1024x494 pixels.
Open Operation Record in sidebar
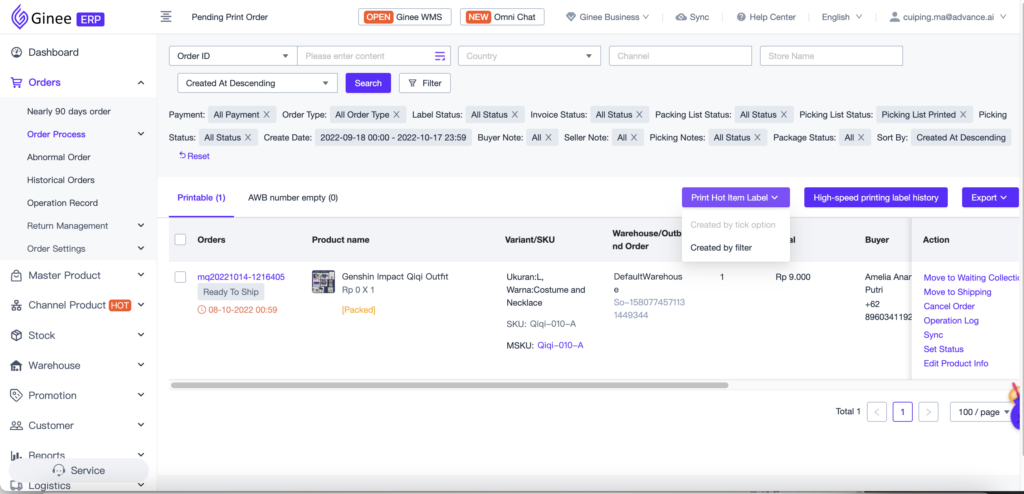(x=62, y=203)
